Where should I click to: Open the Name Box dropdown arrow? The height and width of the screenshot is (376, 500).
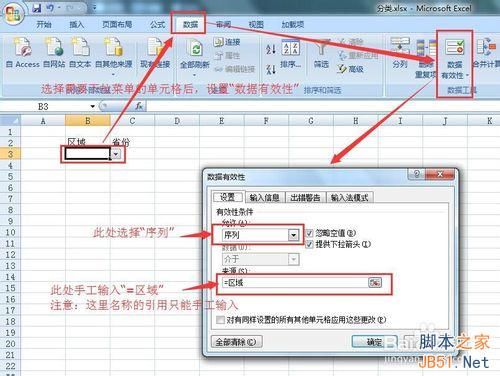[92, 106]
